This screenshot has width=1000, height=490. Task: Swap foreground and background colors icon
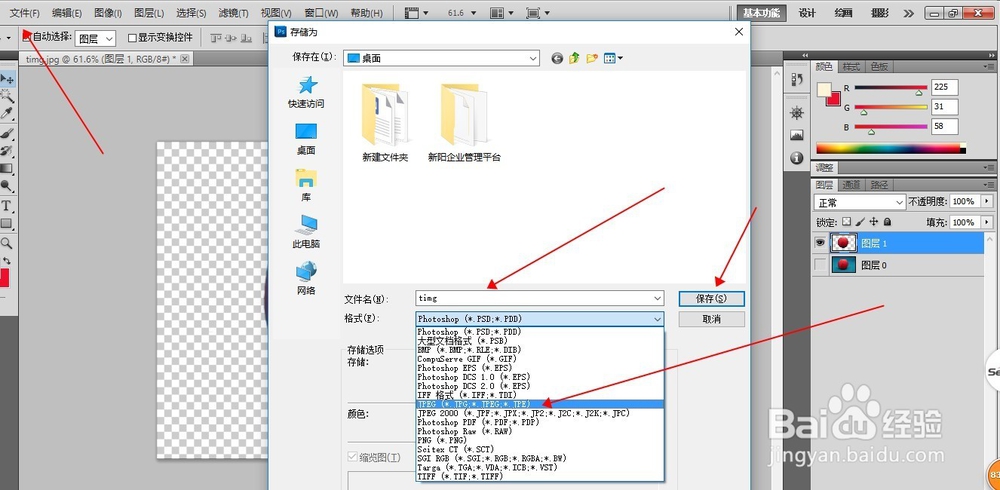pyautogui.click(x=7, y=261)
